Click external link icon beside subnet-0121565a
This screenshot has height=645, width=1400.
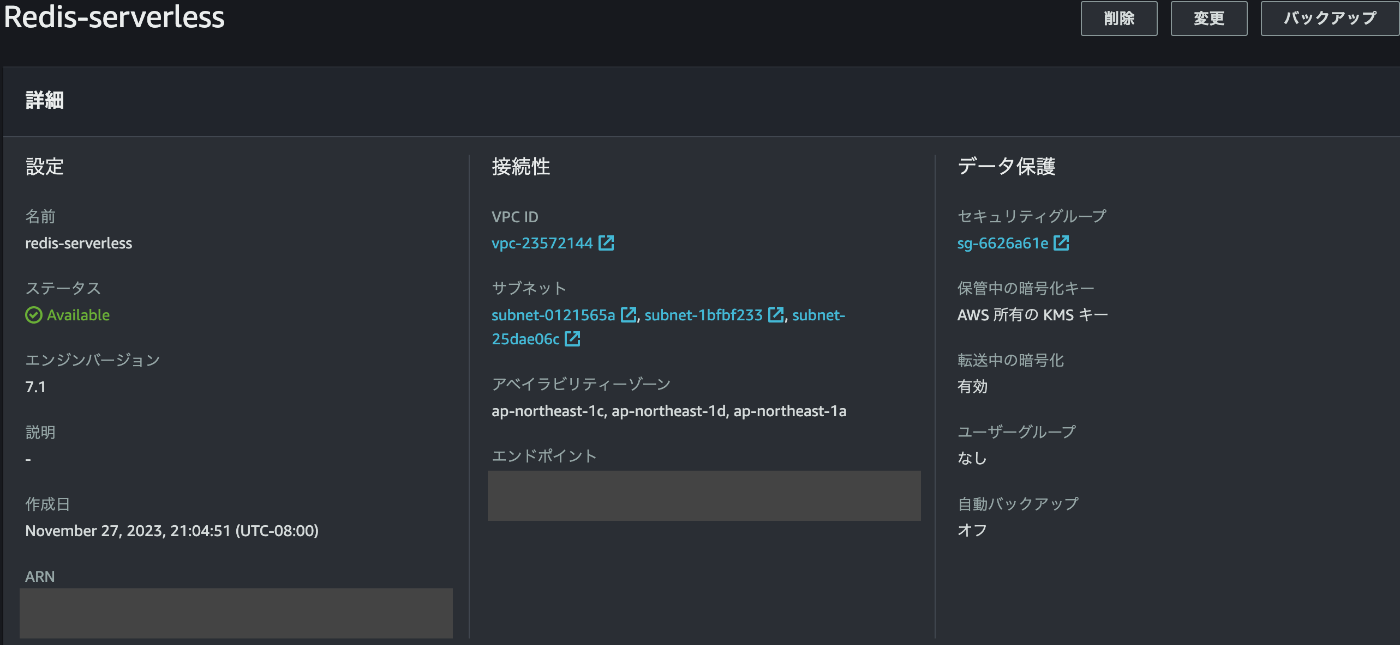coord(629,315)
